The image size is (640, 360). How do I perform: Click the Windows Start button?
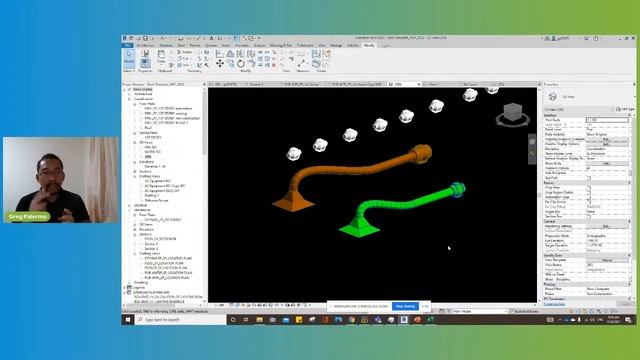pyautogui.click(x=128, y=320)
